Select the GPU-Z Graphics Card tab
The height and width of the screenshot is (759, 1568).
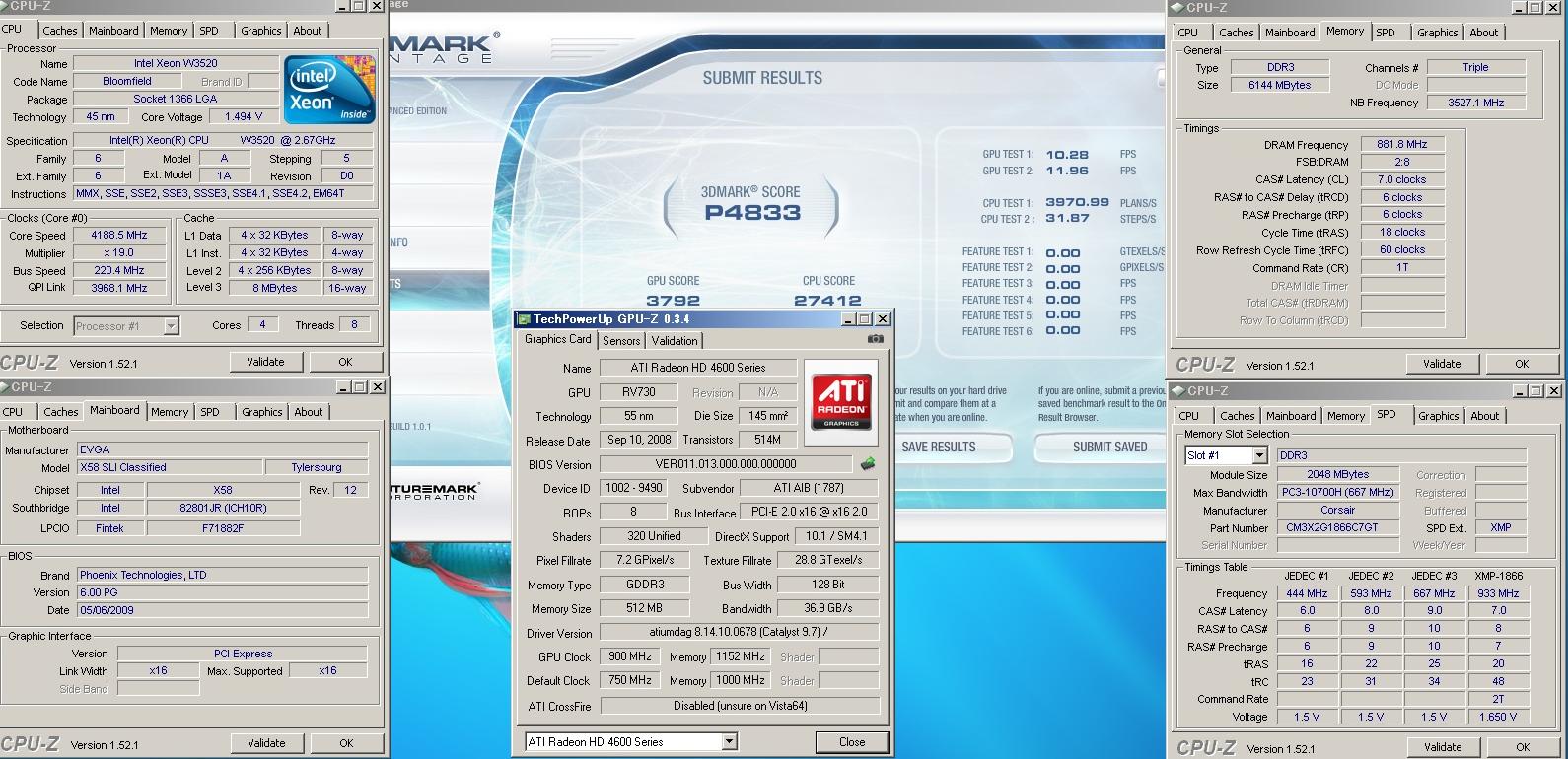(x=558, y=339)
